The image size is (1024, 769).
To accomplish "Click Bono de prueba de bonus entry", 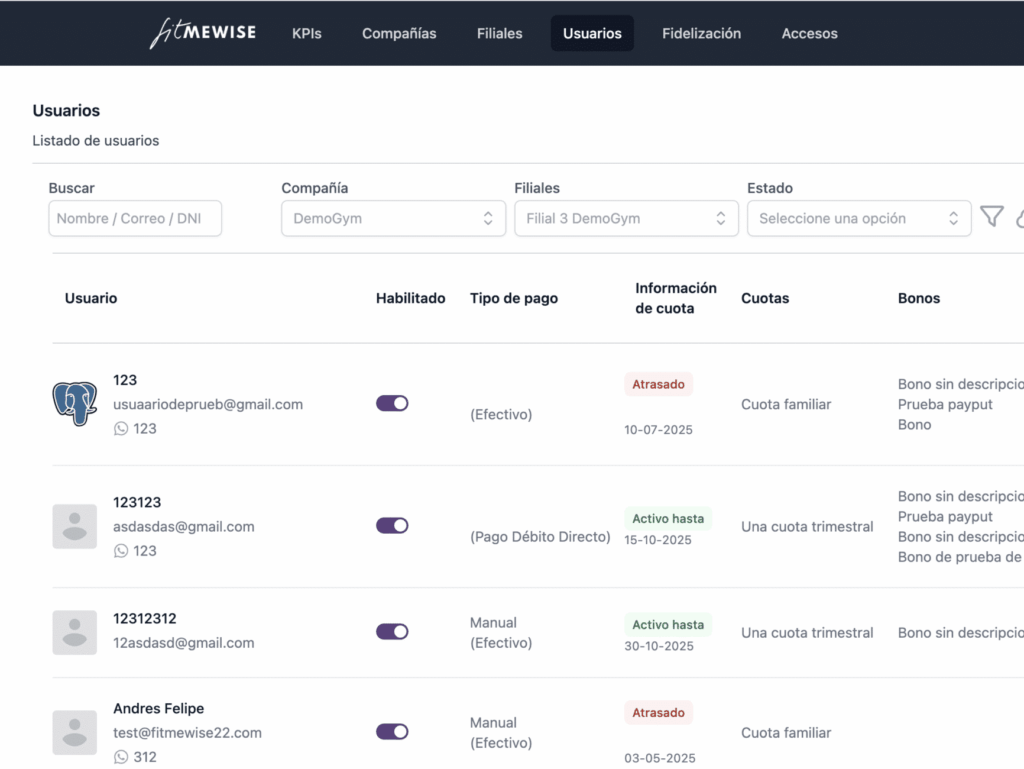I will [x=960, y=557].
